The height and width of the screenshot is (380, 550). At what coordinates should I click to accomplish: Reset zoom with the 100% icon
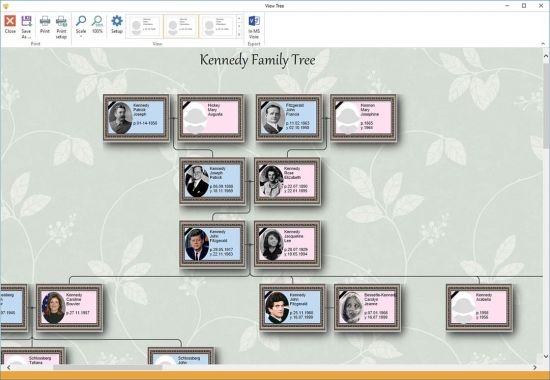97,21
